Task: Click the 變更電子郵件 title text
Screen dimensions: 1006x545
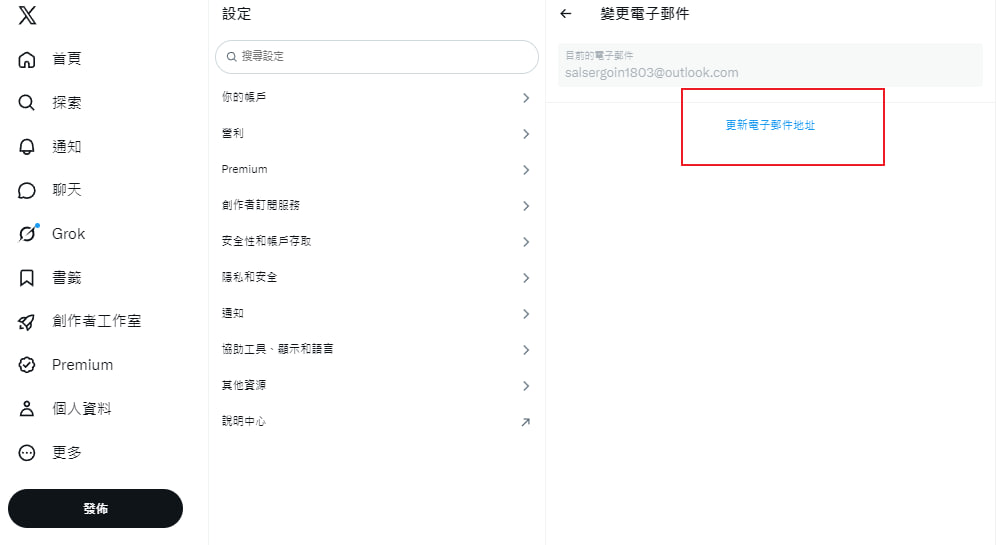Action: [x=645, y=13]
